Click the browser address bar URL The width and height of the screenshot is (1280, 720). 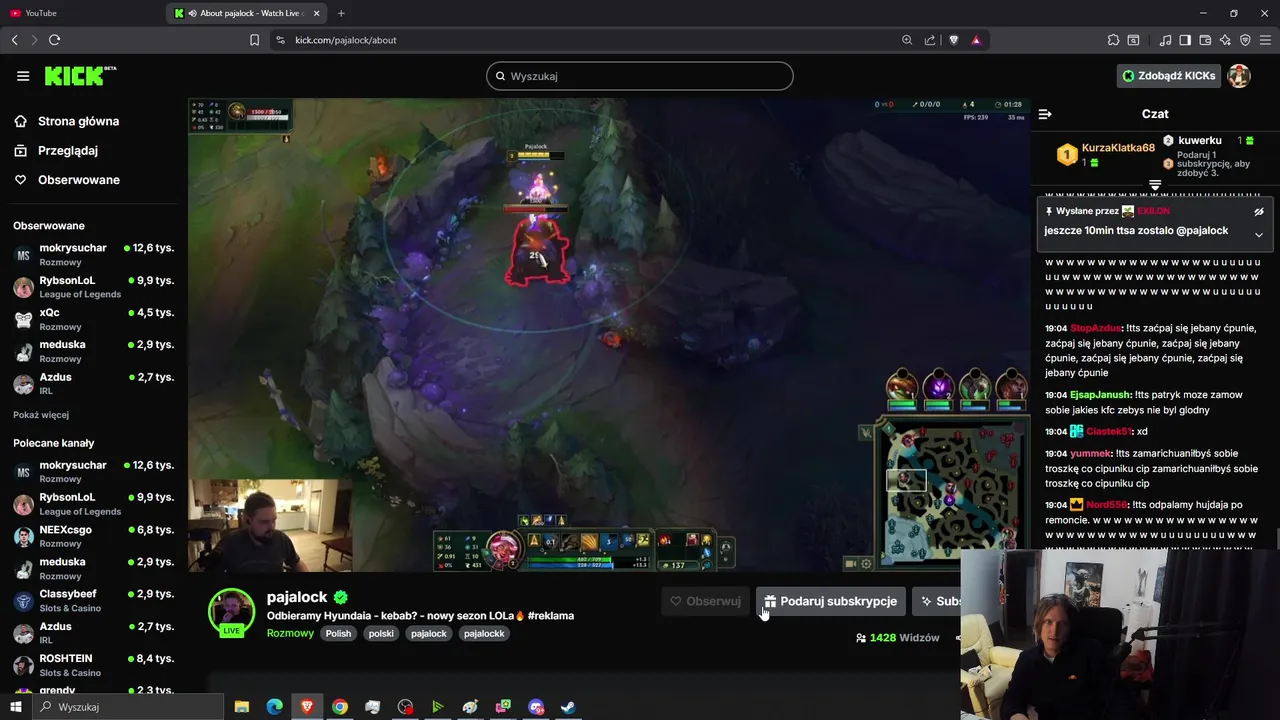pyautogui.click(x=346, y=40)
